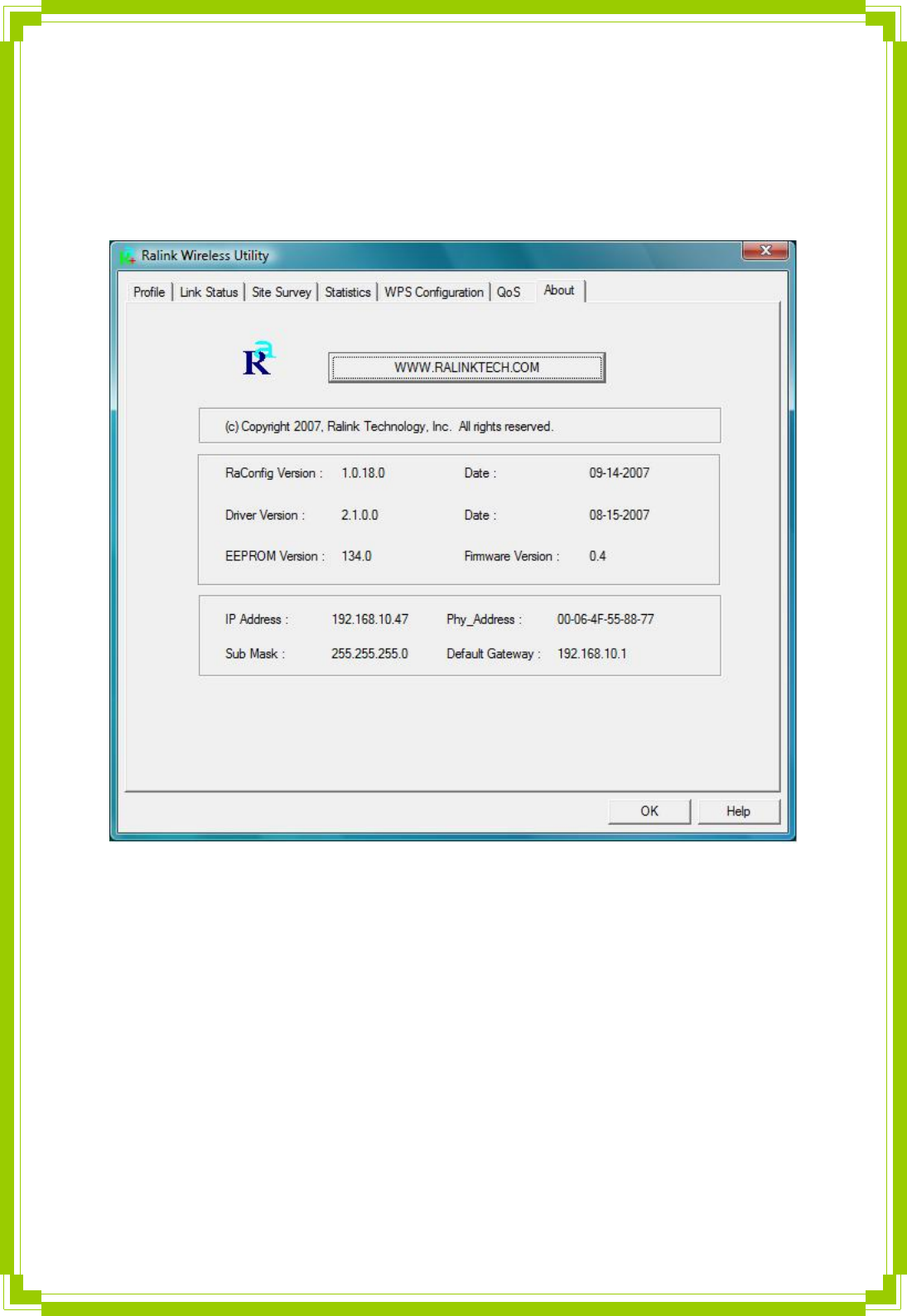
Task: Select the Firmware Version value 0.4
Action: (x=597, y=556)
